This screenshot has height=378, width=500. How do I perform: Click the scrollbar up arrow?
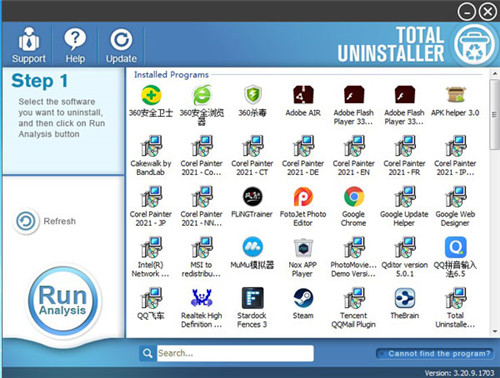tap(494, 74)
